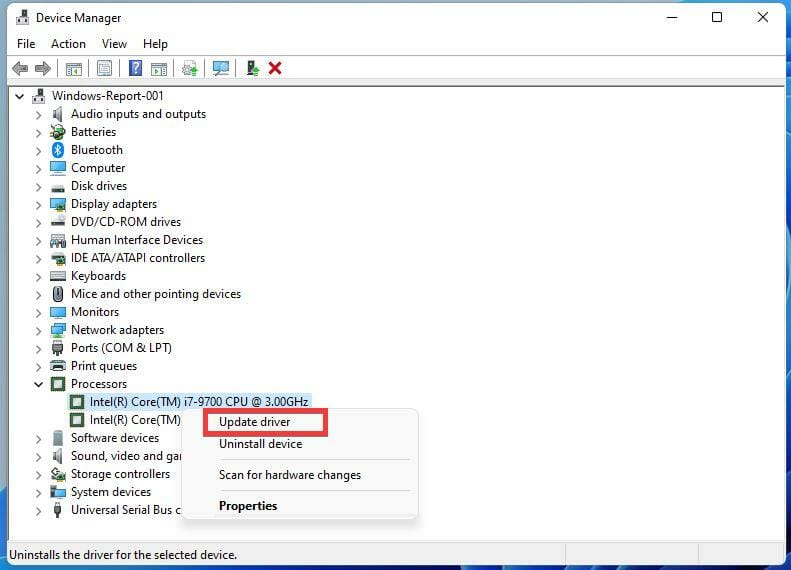This screenshot has height=570, width=791.
Task: Click the Ports (COM & LPT) icon
Action: tap(58, 348)
